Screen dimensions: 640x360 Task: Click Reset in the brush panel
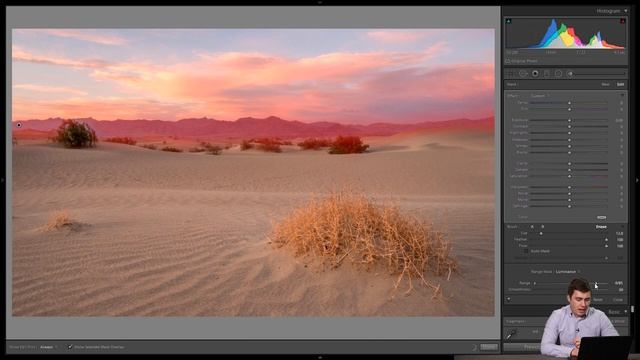(598, 300)
